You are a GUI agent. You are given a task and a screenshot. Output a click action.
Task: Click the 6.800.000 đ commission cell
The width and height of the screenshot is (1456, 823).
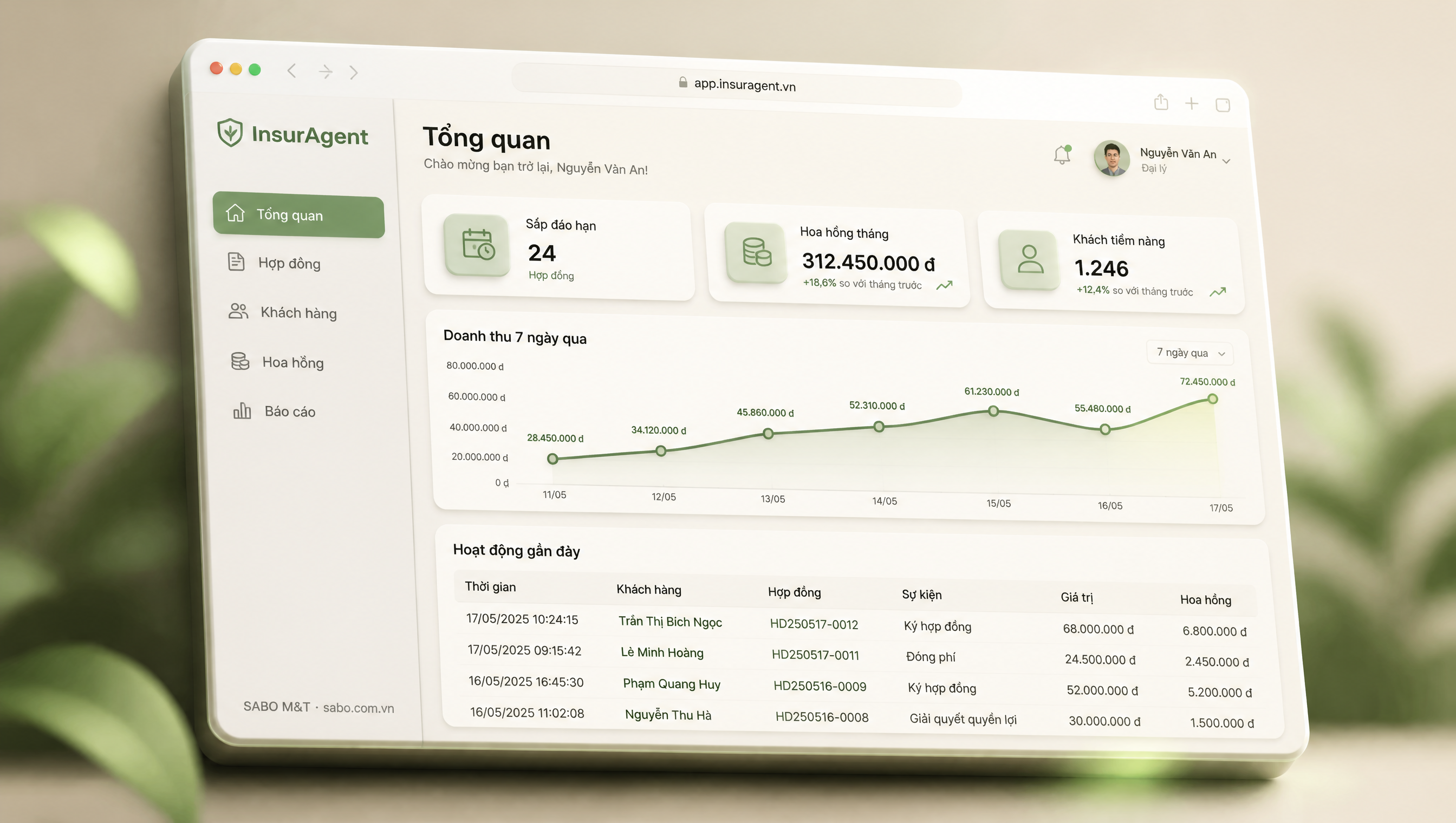[x=1214, y=631]
